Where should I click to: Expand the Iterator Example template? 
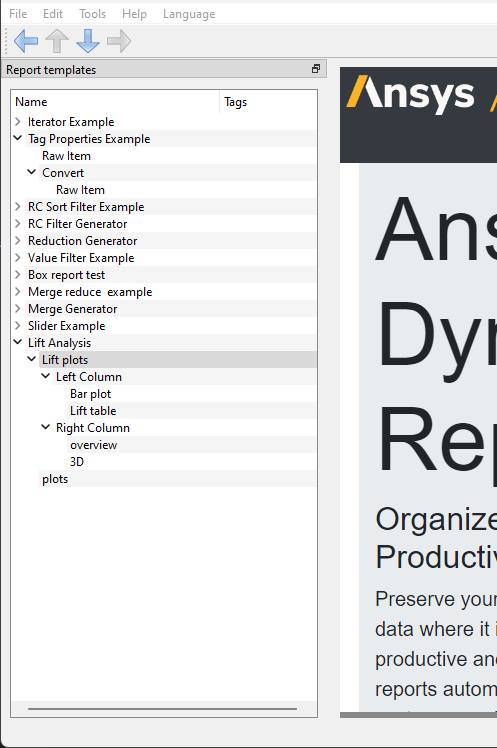point(18,122)
